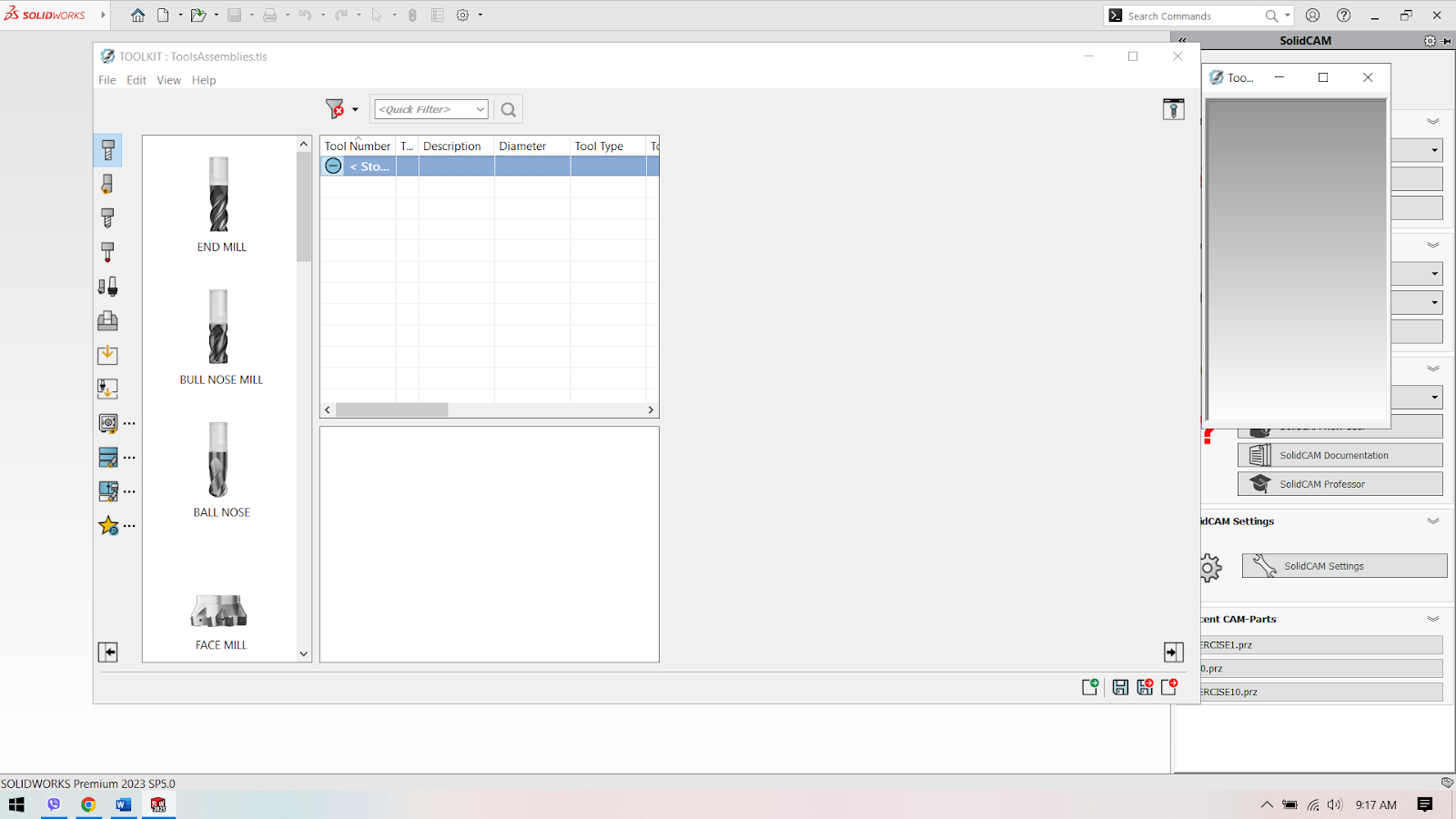Open notification center icon

(1425, 804)
